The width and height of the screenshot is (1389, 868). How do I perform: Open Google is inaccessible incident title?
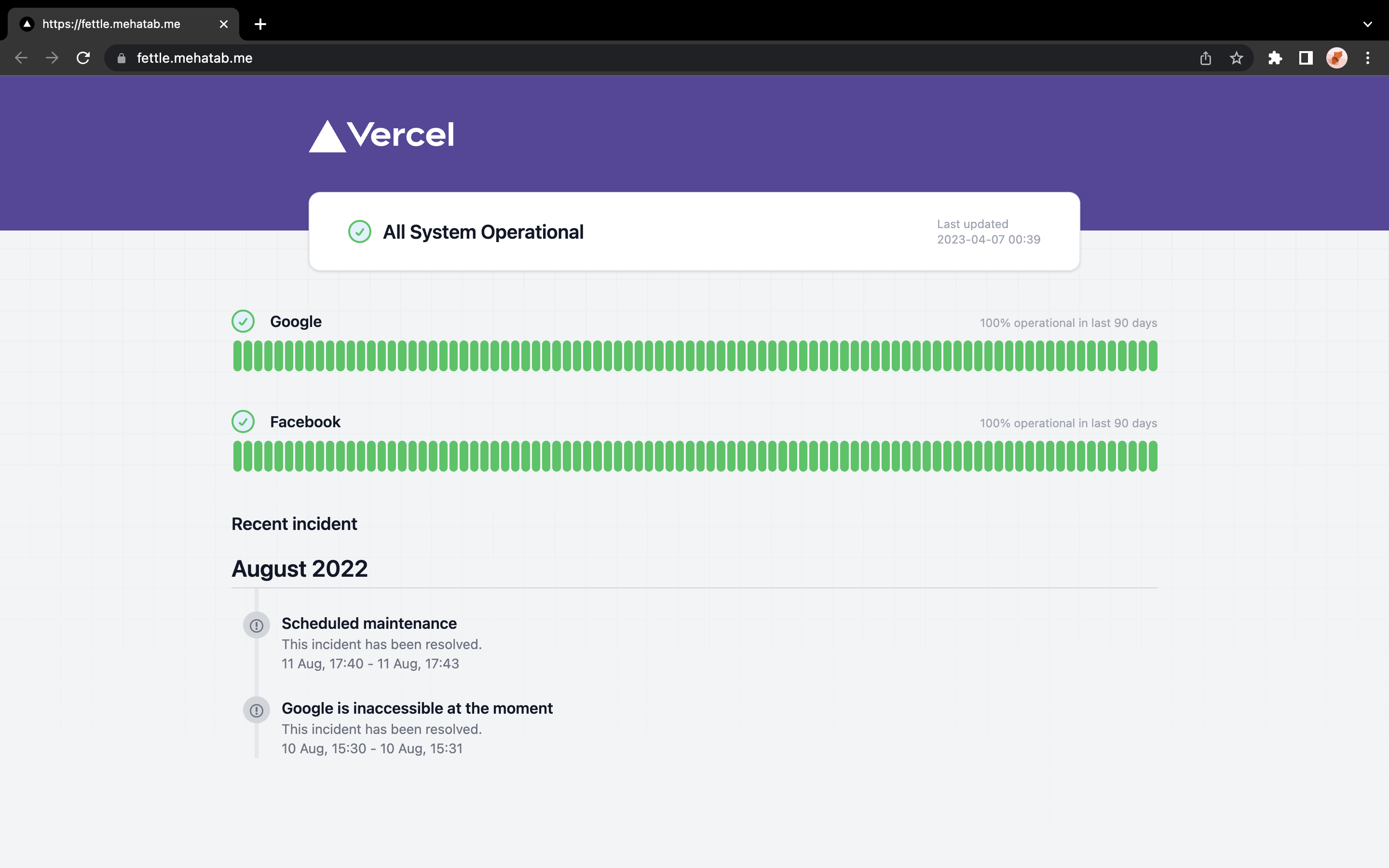pos(417,708)
